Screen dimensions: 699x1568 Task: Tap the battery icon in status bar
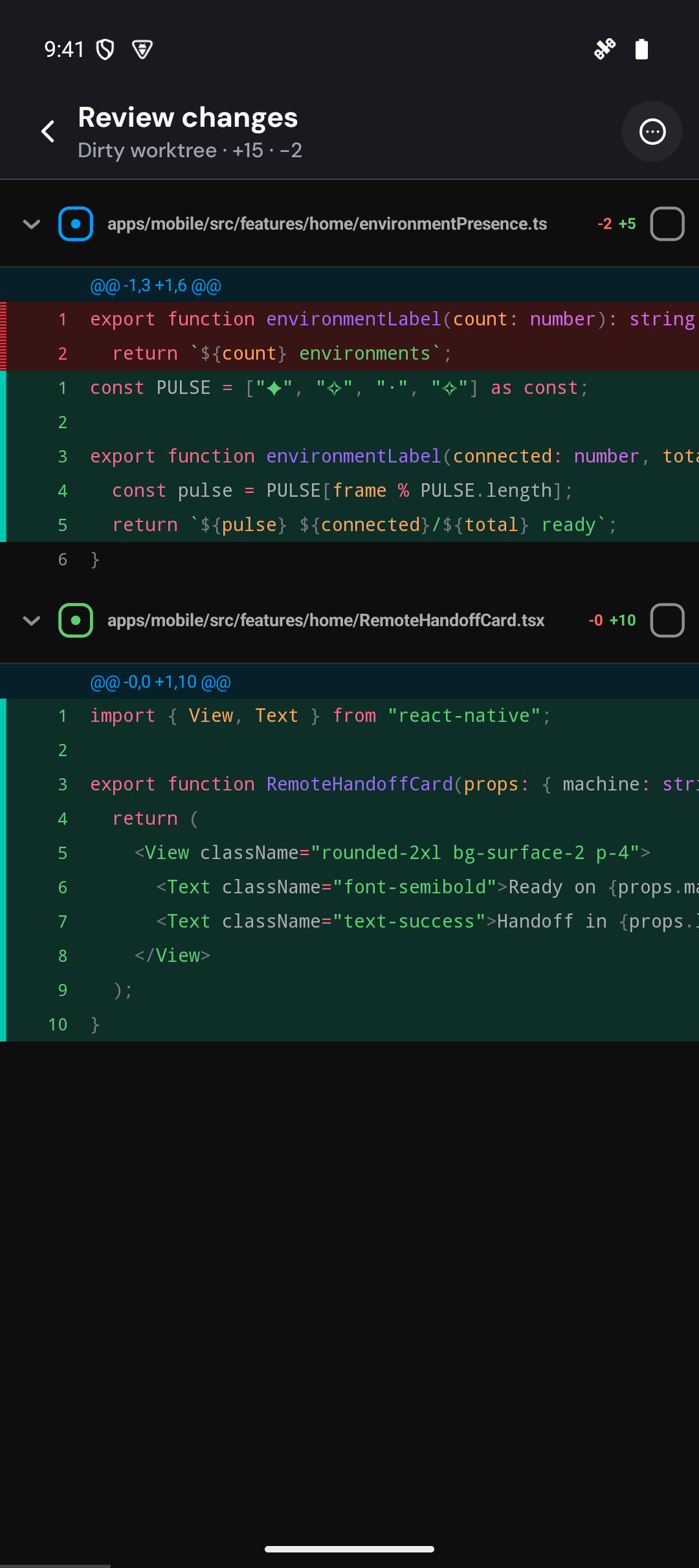641,49
